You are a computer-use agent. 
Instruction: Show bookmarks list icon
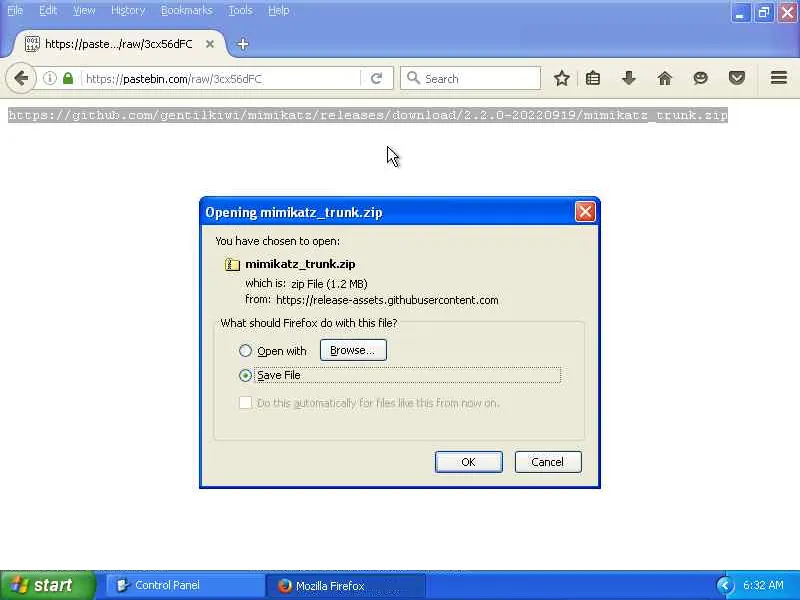(593, 79)
